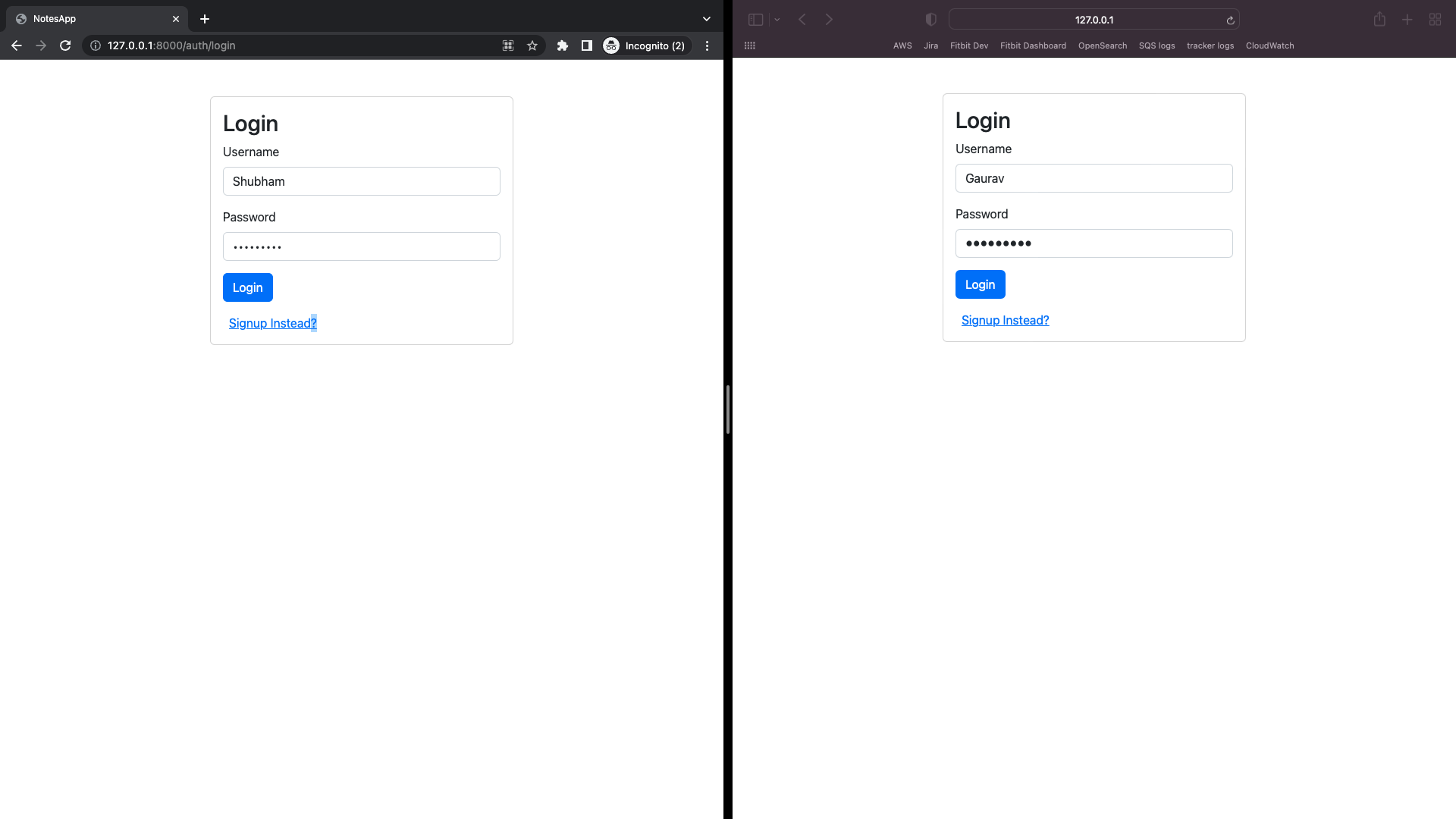Click Safari share icon
Screen dimensions: 1456x819
pyautogui.click(x=1379, y=20)
